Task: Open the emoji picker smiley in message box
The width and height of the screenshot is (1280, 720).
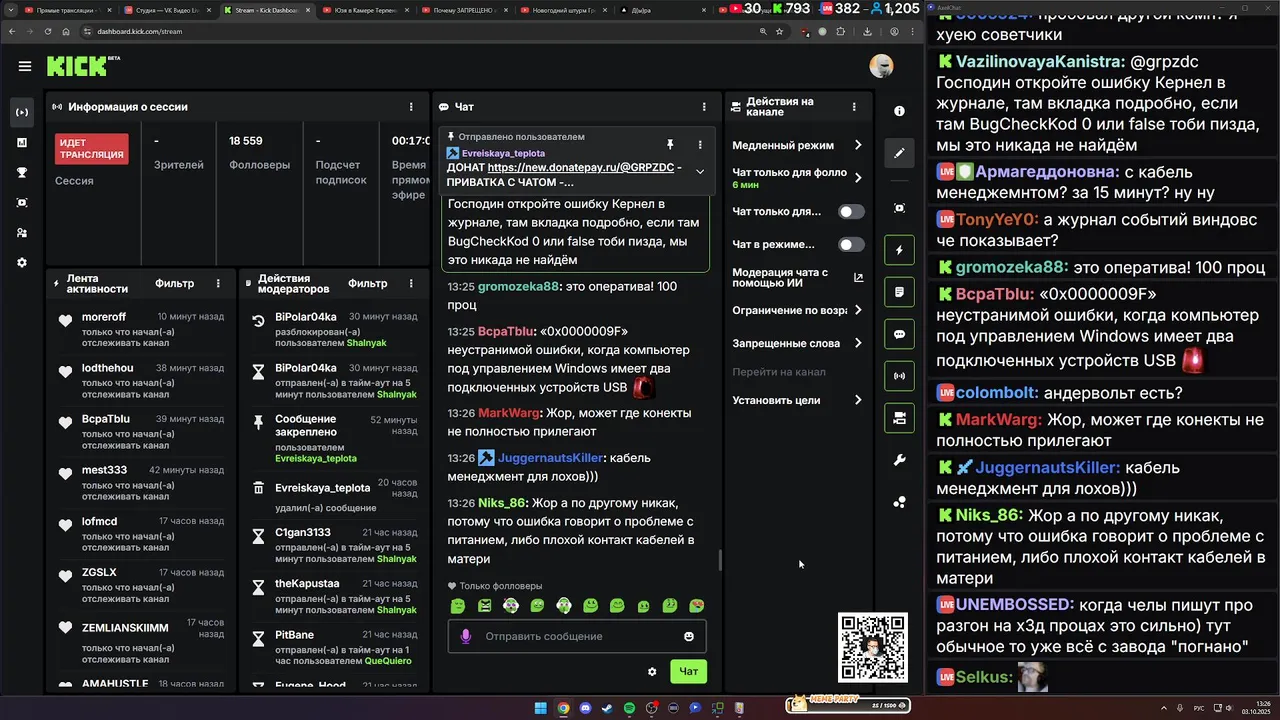Action: tap(689, 636)
